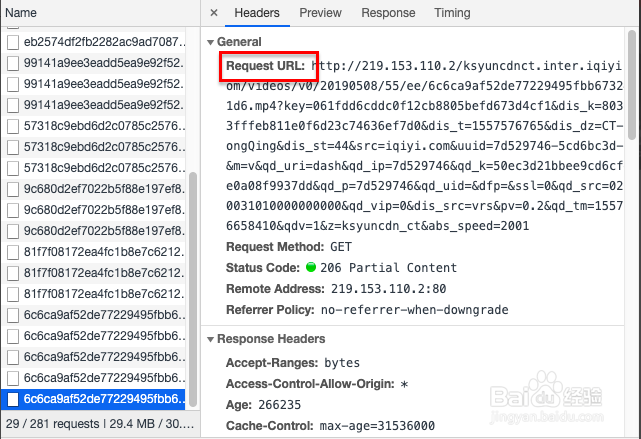Close the request details pane
This screenshot has height=439, width=641.
click(214, 13)
